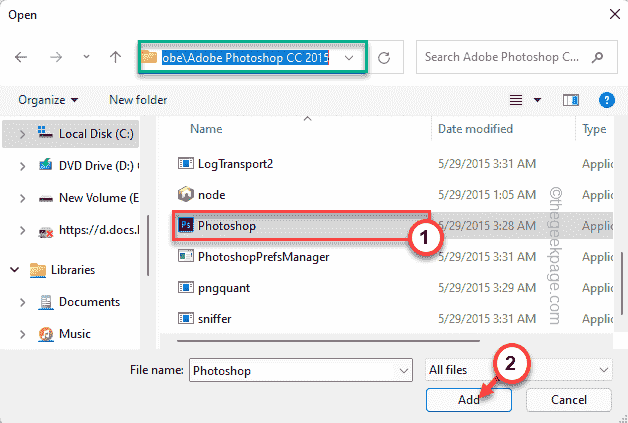Screen dimensions: 628x423
Task: Click the Music library icon
Action: [x=46, y=334]
